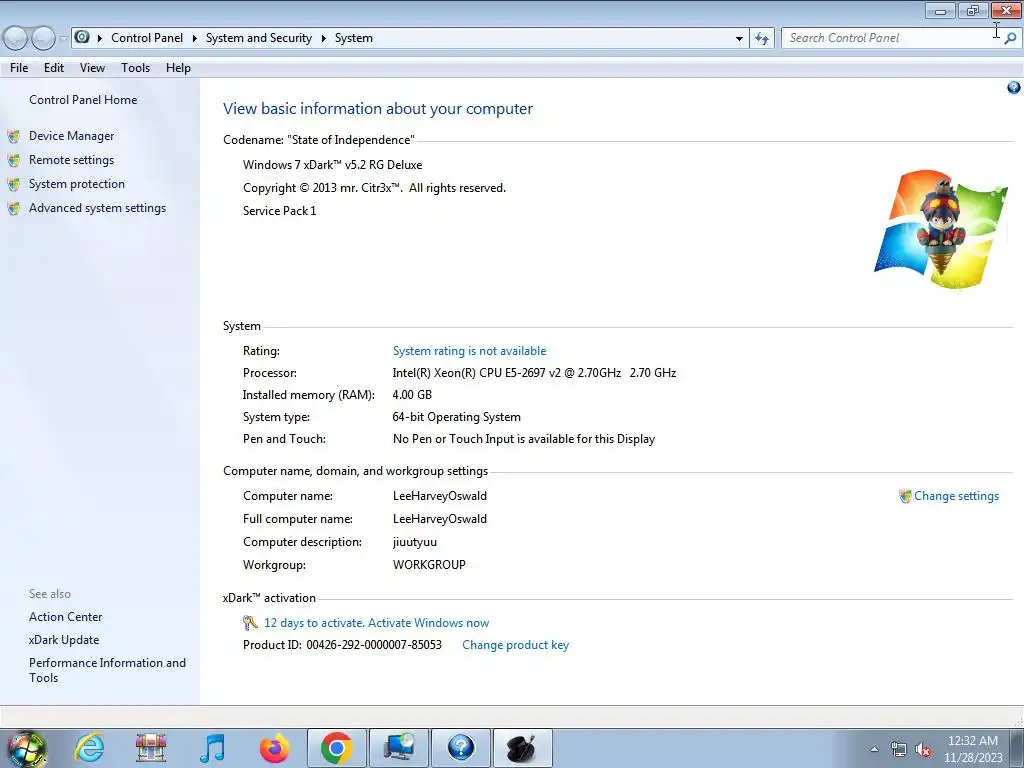
Task: Open the recent pages dropdown arrow
Action: [63, 38]
